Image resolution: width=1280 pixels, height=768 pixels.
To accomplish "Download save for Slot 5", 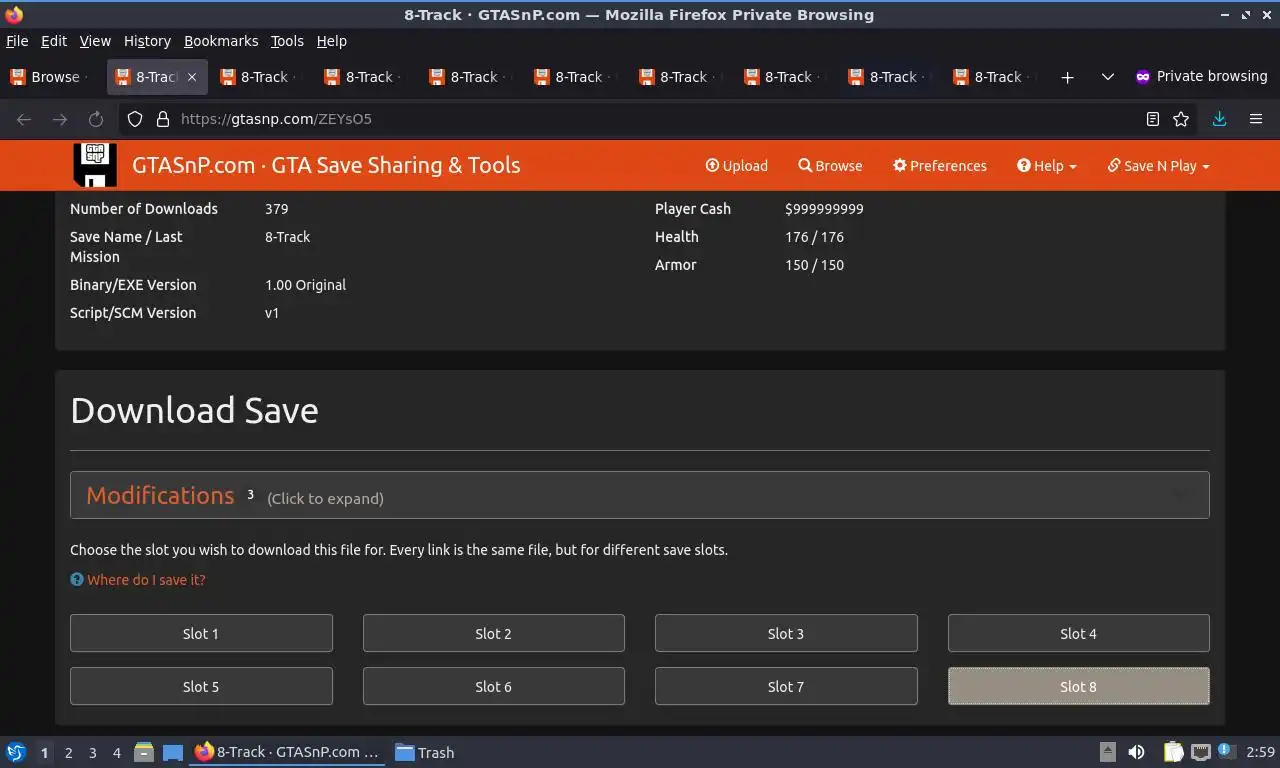I will click(201, 686).
